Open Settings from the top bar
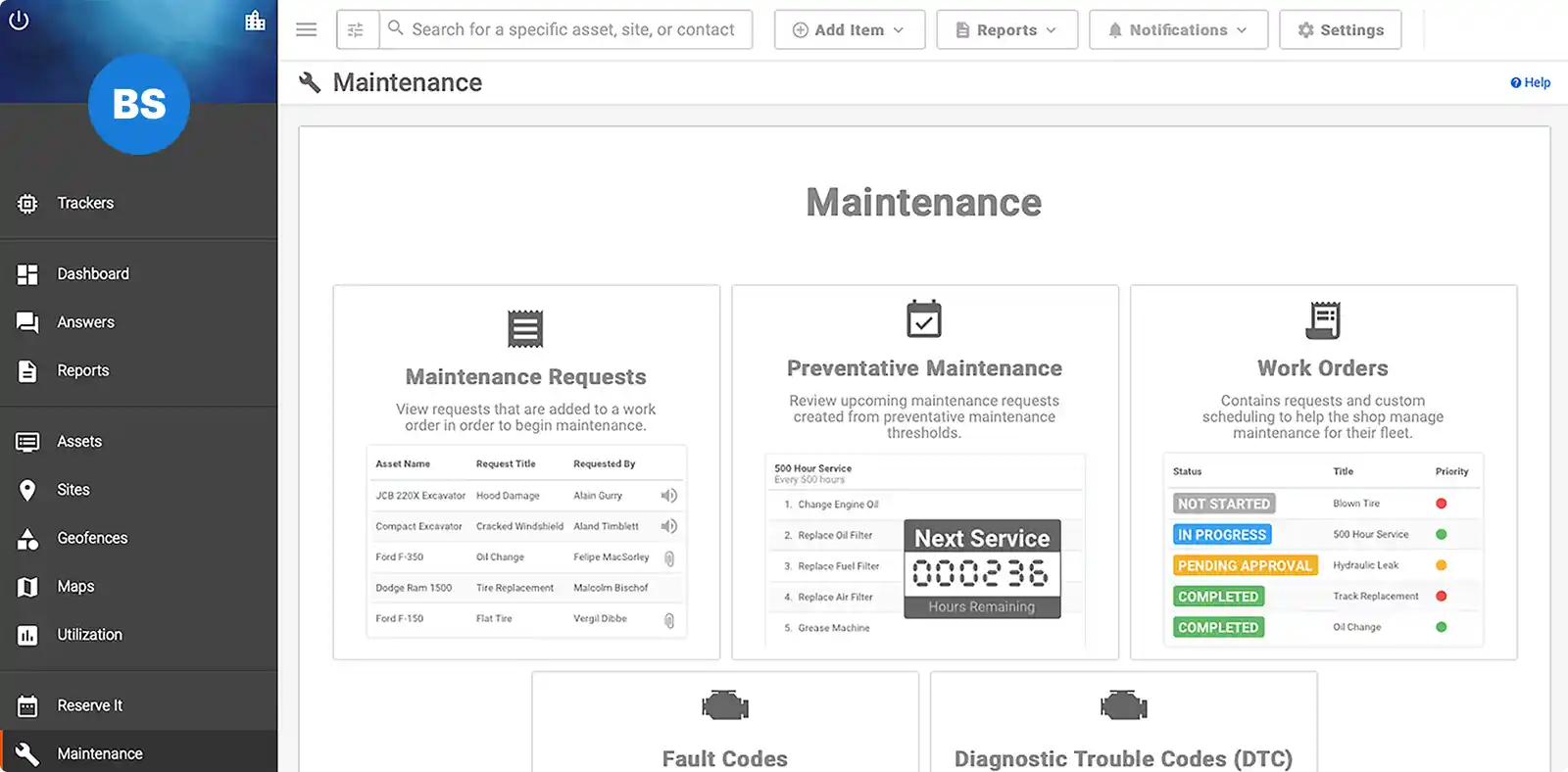This screenshot has width=1568, height=772. pos(1340,29)
